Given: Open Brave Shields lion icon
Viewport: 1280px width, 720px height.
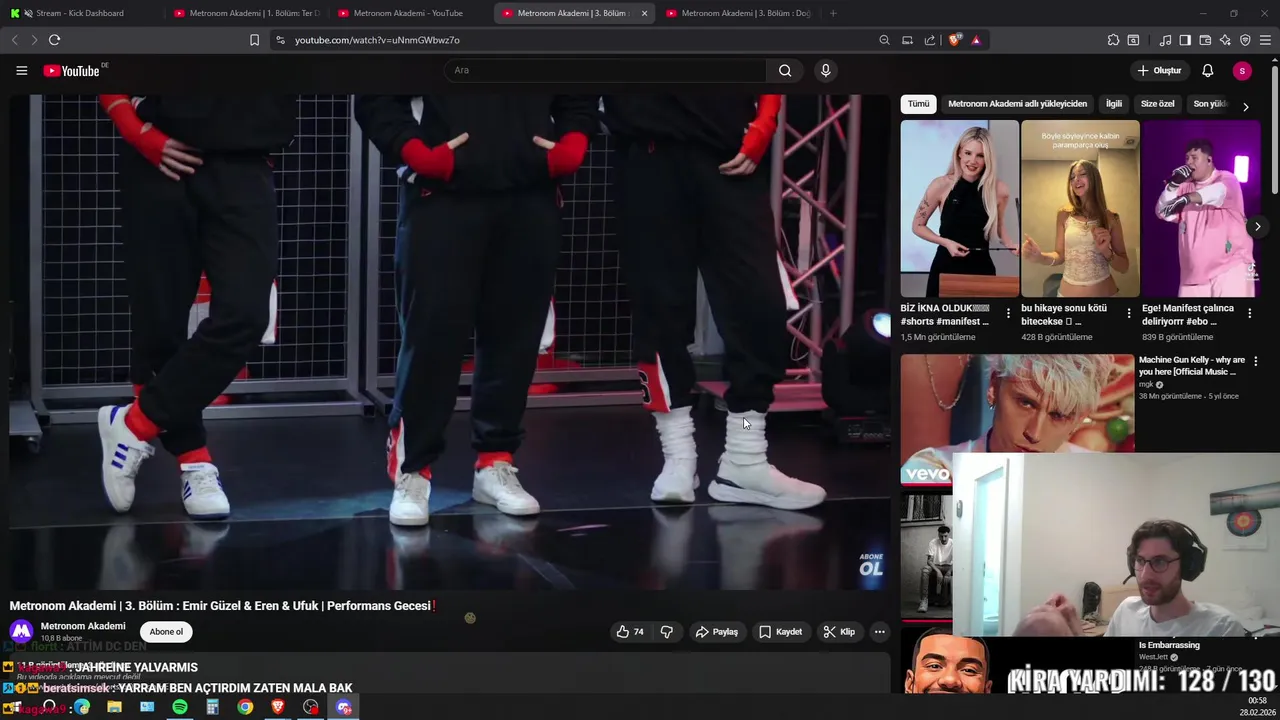Looking at the screenshot, I should (955, 40).
